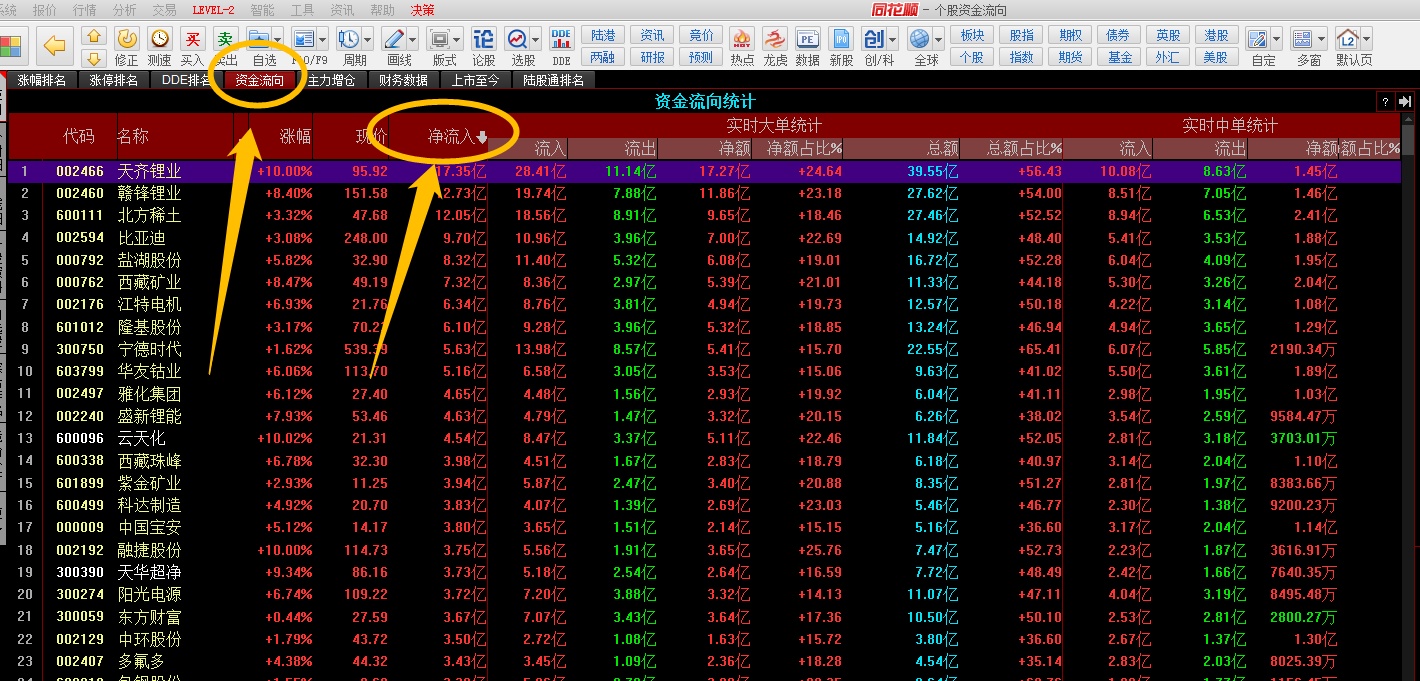Switch to the 上市至今 tab
1420x681 pixels.
point(475,80)
